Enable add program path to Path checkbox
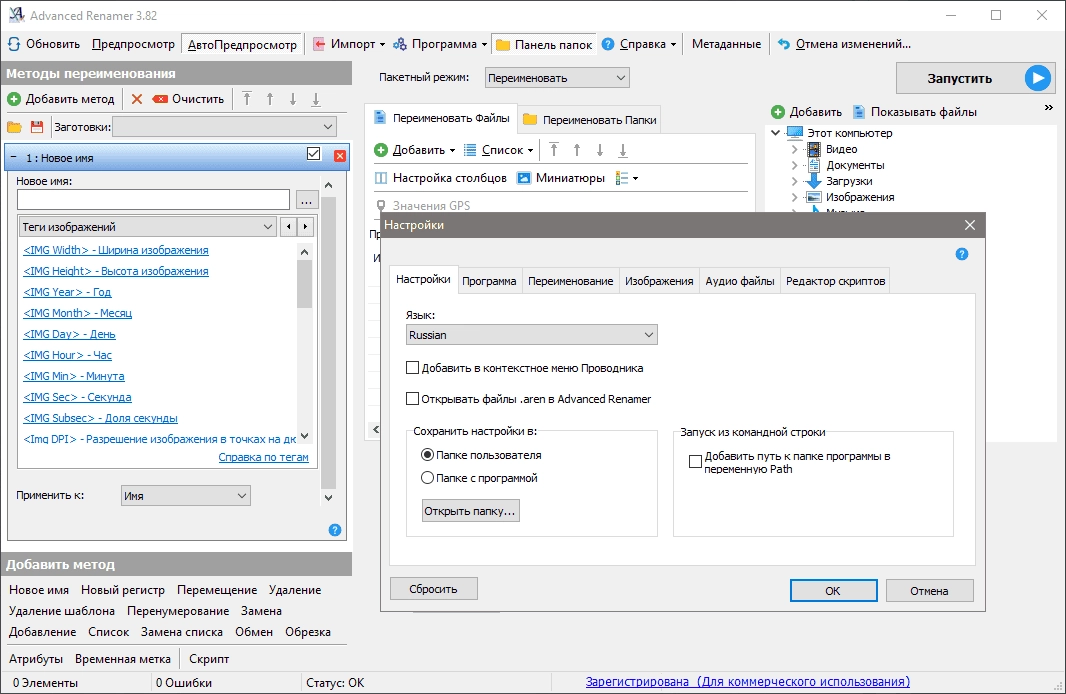The width and height of the screenshot is (1066, 694). tap(695, 462)
